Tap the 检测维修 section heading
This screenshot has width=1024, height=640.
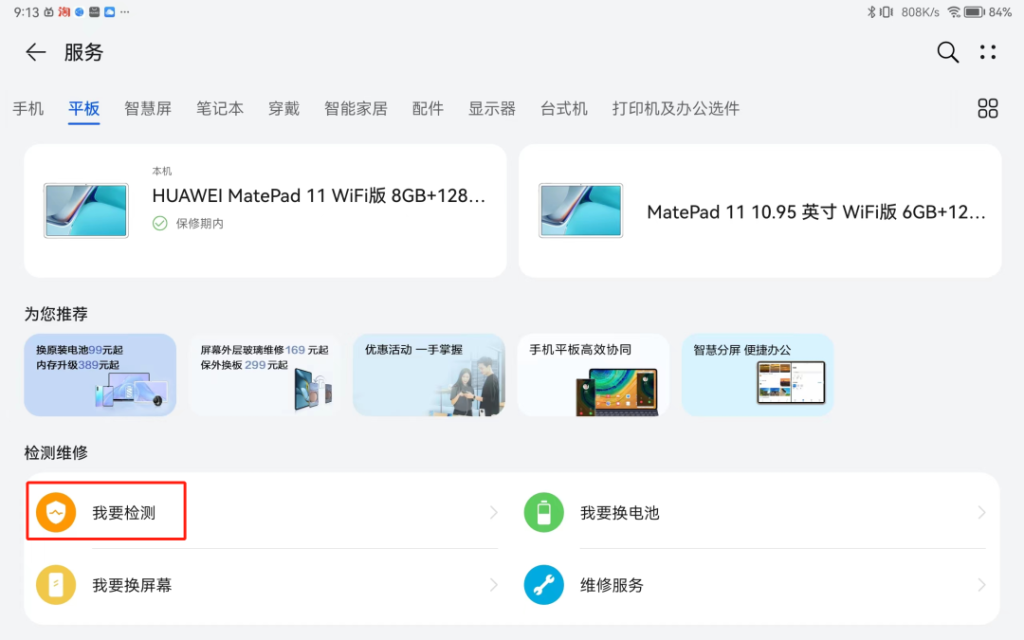[56, 453]
